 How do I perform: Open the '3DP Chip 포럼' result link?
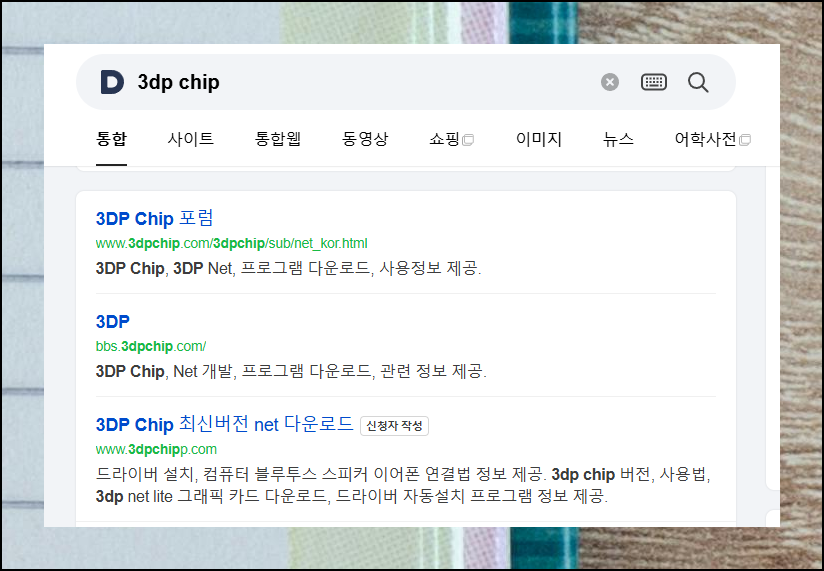(154, 218)
